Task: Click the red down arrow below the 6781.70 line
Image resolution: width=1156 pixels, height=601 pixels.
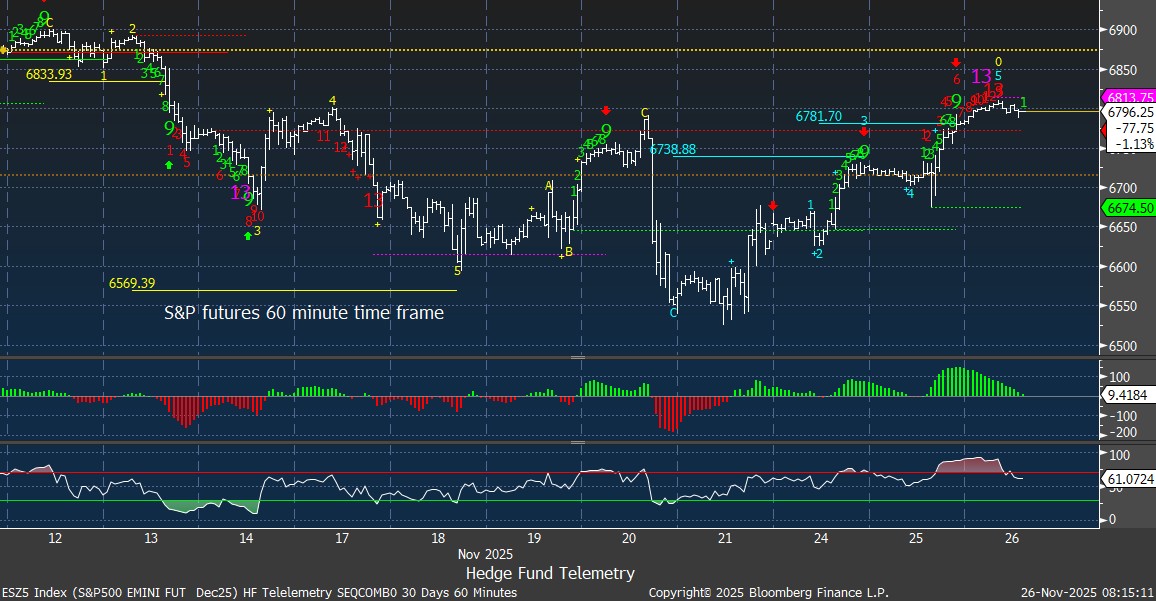Action: click(x=864, y=132)
